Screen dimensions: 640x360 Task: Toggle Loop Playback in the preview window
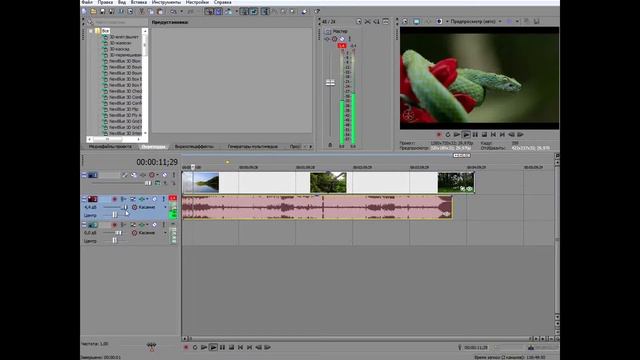(448, 134)
